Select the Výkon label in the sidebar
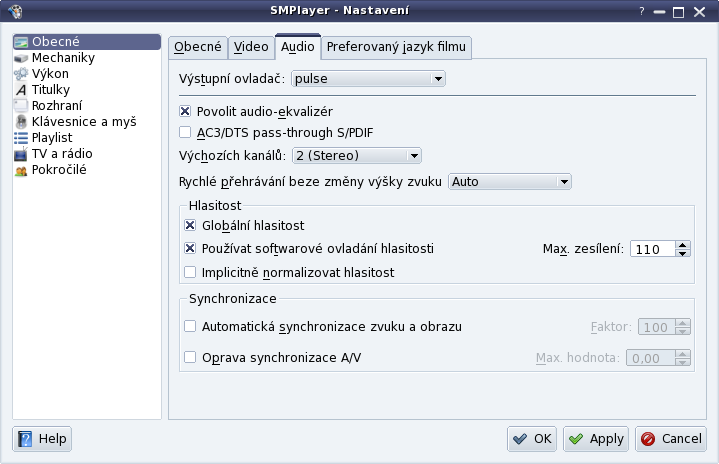This screenshot has width=719, height=464. (50, 74)
